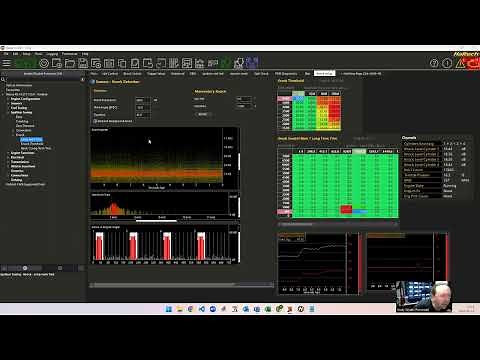Open File Explorer from the taskbar
The image size is (480, 360).
click(180, 309)
